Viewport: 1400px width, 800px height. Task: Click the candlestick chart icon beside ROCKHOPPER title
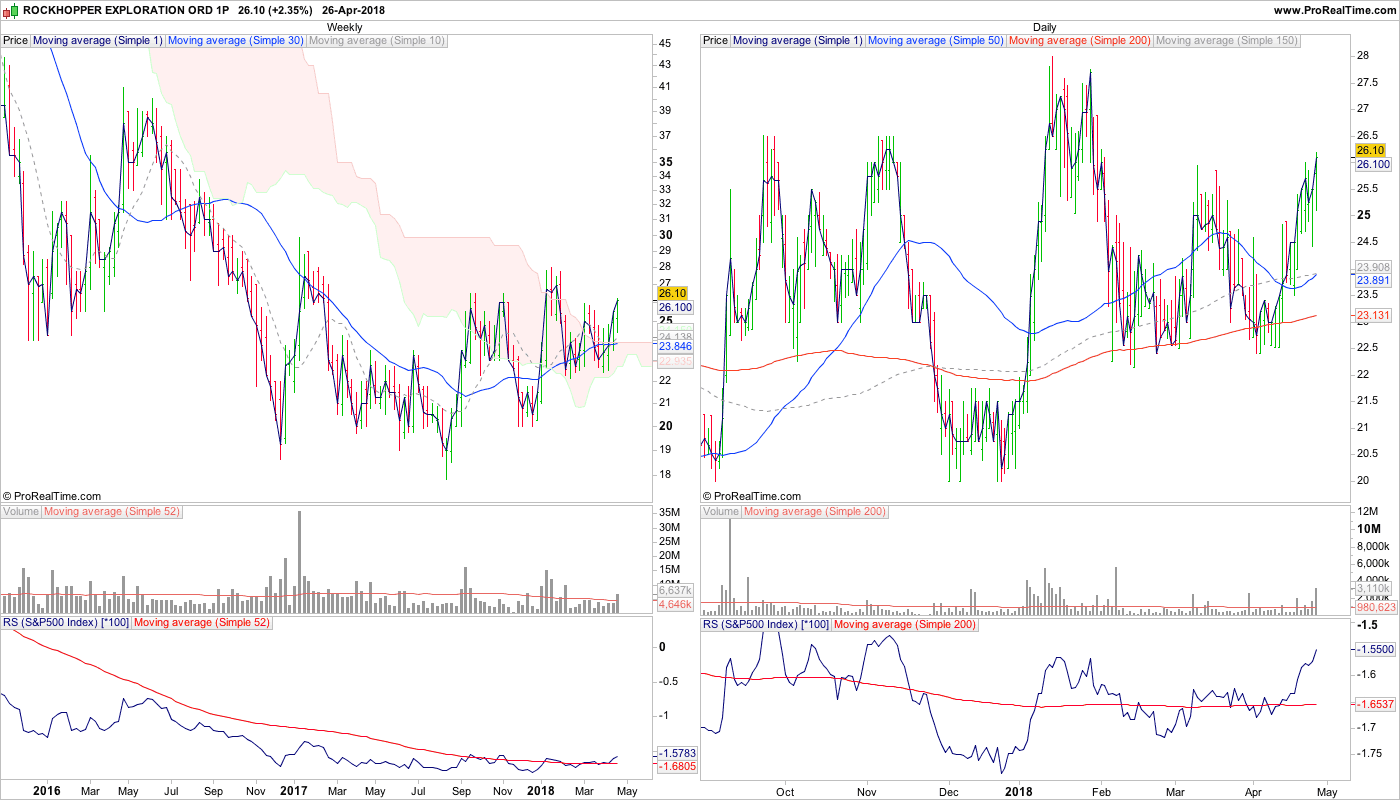point(10,10)
